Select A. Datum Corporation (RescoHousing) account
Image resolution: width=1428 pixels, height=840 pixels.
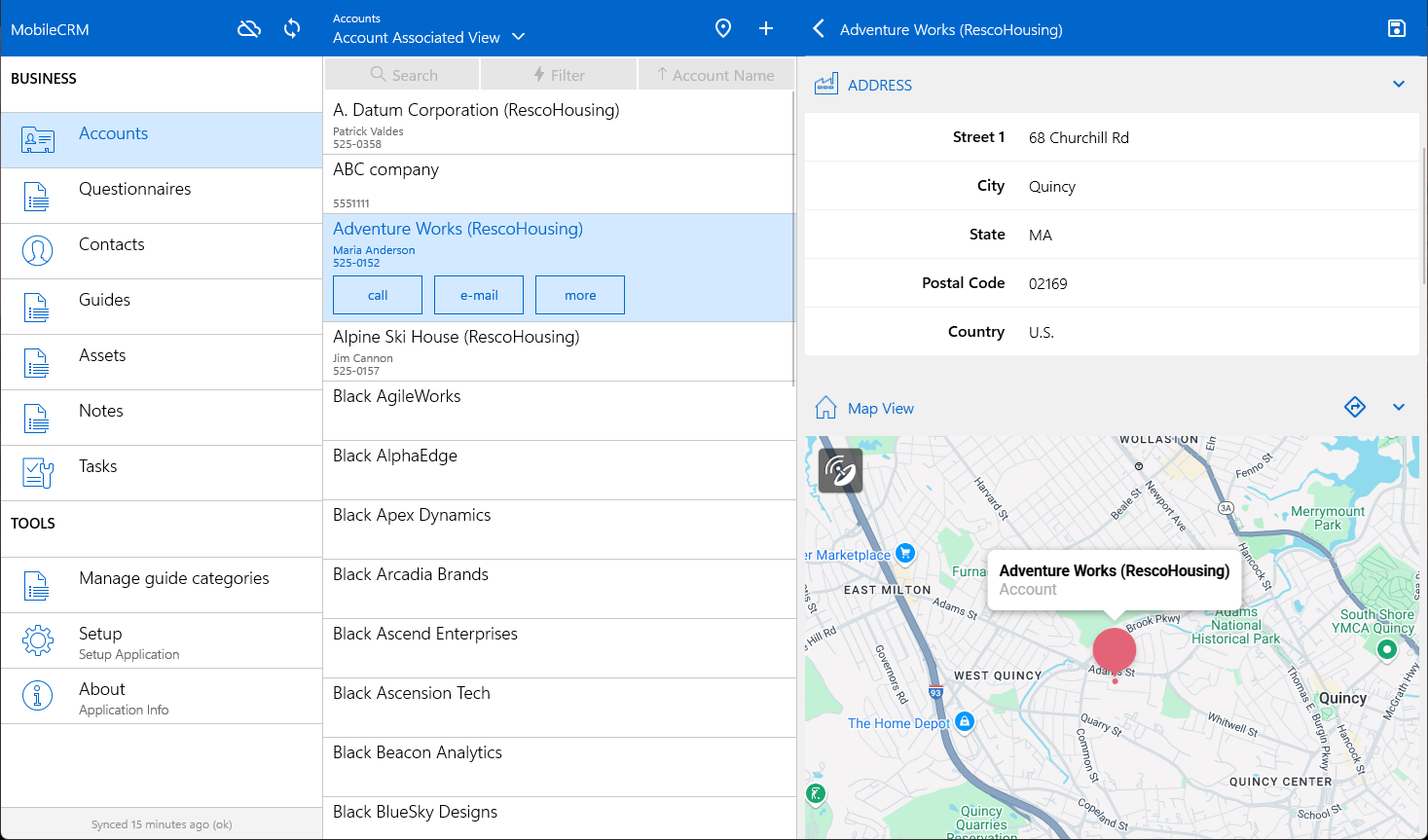point(559,125)
